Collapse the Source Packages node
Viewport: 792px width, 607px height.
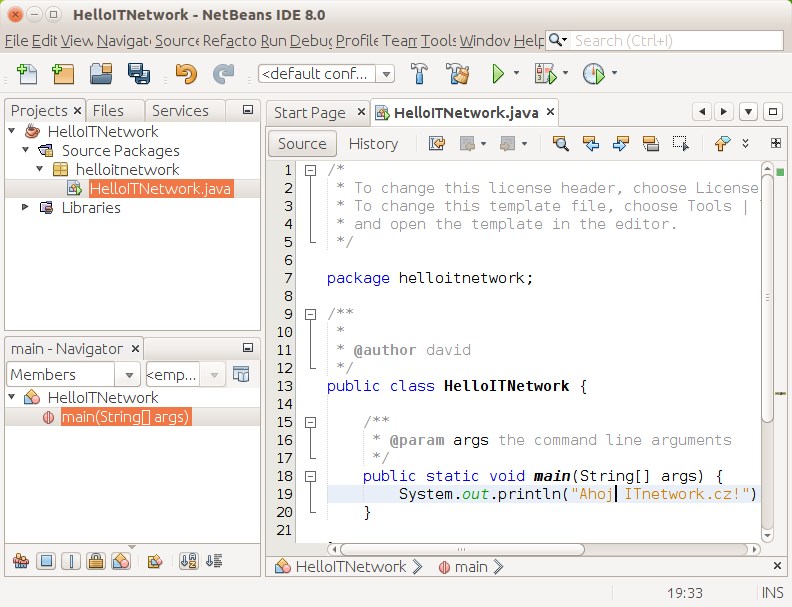26,150
